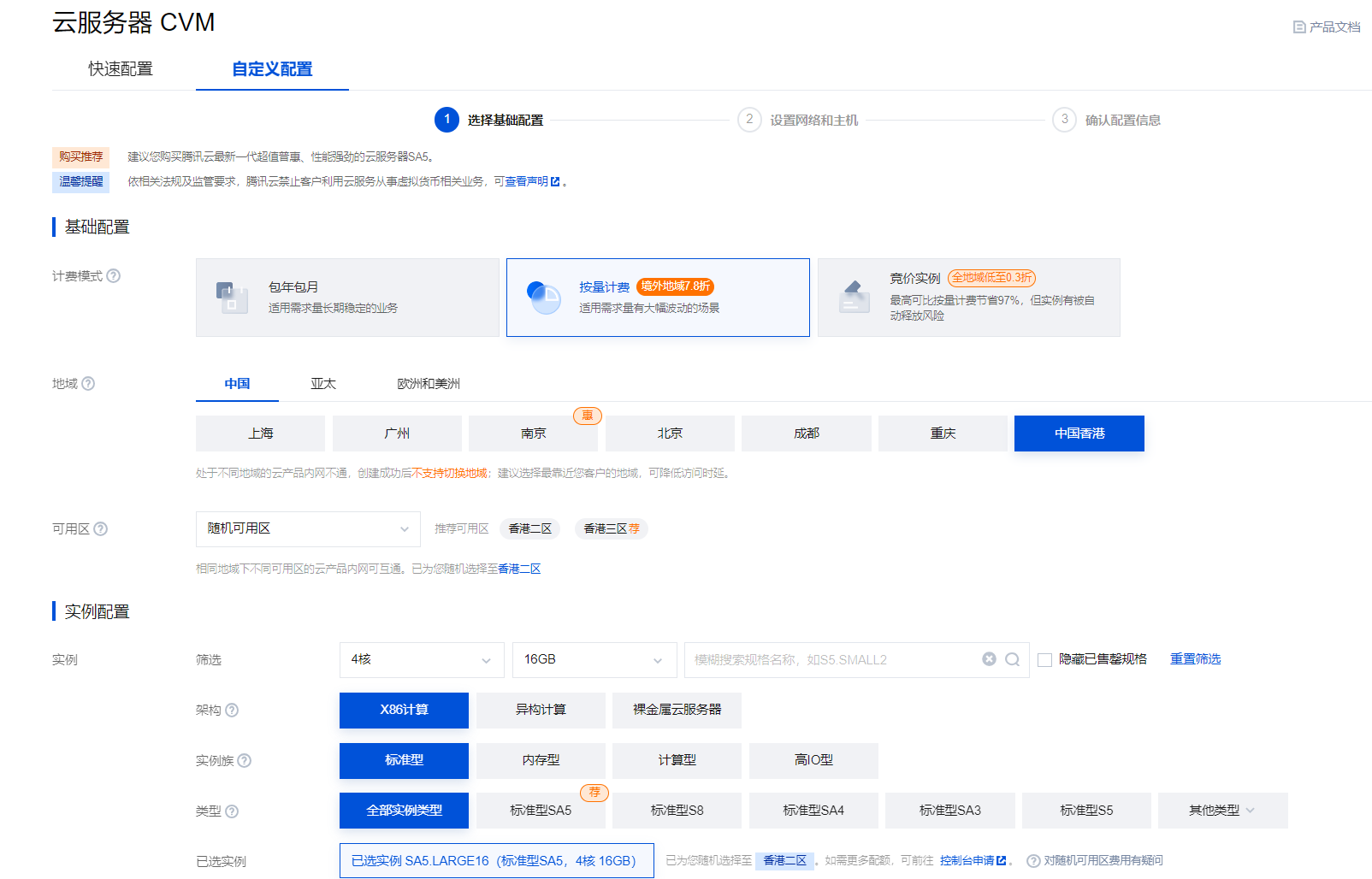Click 重置筛选 link
Screen dimensions: 1372x879
(x=1196, y=659)
